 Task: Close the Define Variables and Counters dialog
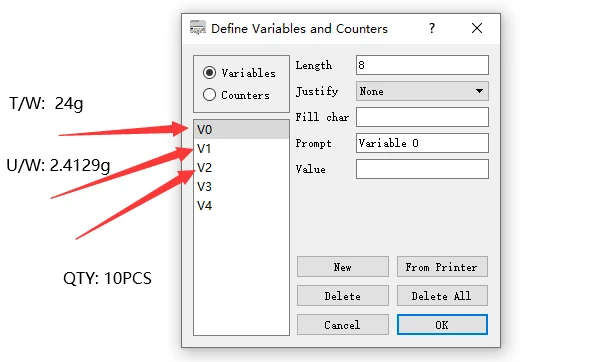477,28
